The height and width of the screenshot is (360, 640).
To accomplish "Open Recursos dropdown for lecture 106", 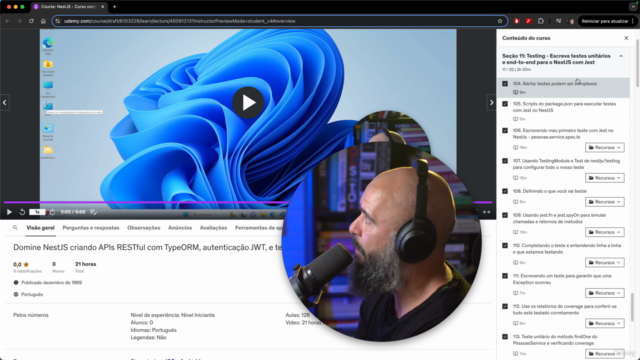I will [604, 147].
